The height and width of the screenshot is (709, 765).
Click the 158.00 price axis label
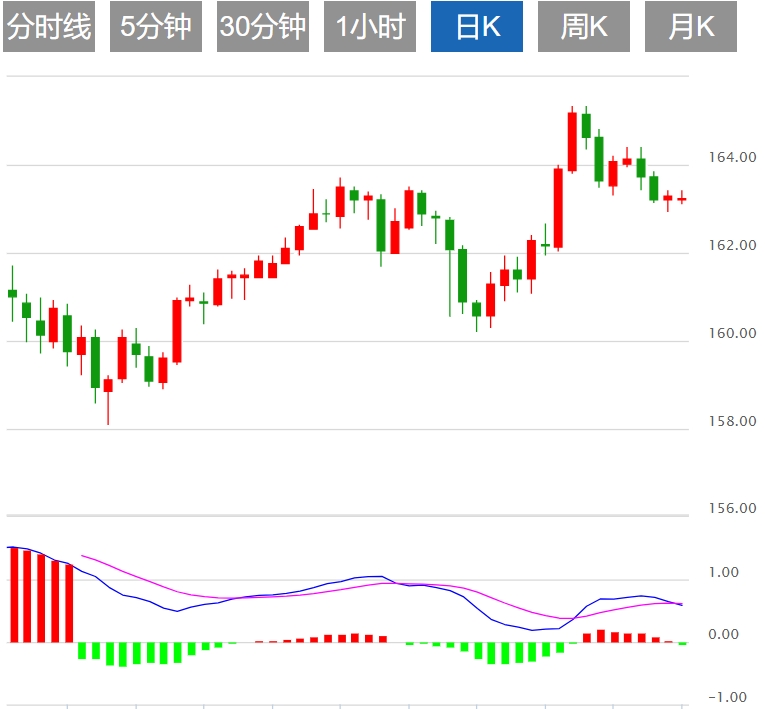(x=732, y=421)
